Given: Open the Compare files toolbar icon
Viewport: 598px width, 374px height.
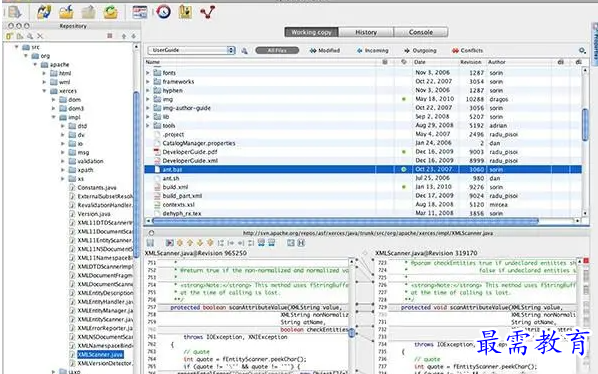Looking at the screenshot, I should coord(140,12).
